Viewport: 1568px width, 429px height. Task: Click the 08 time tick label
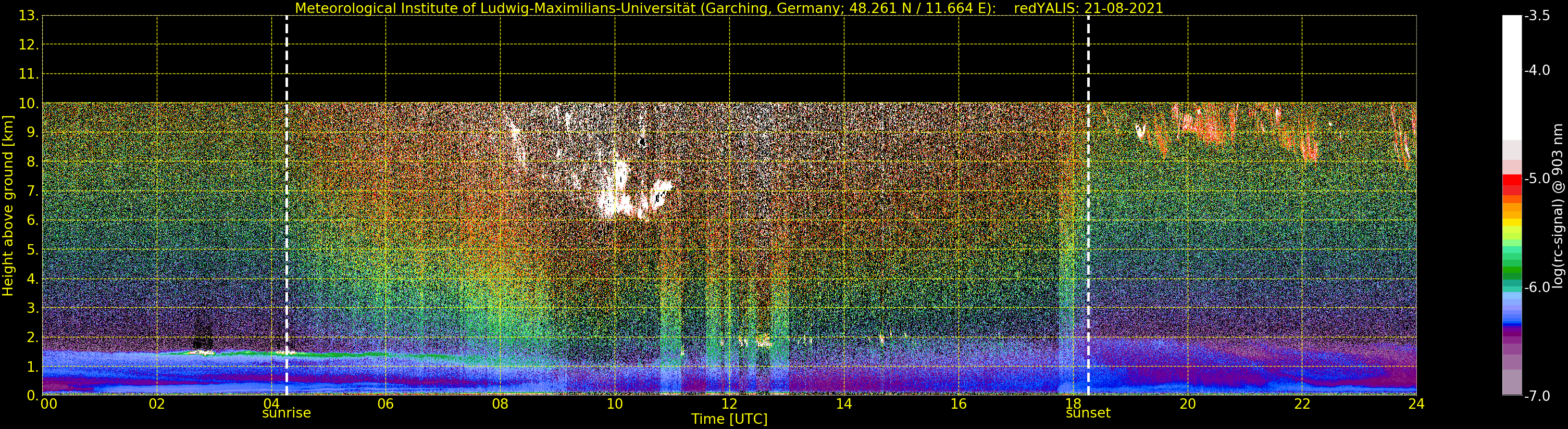click(x=500, y=403)
